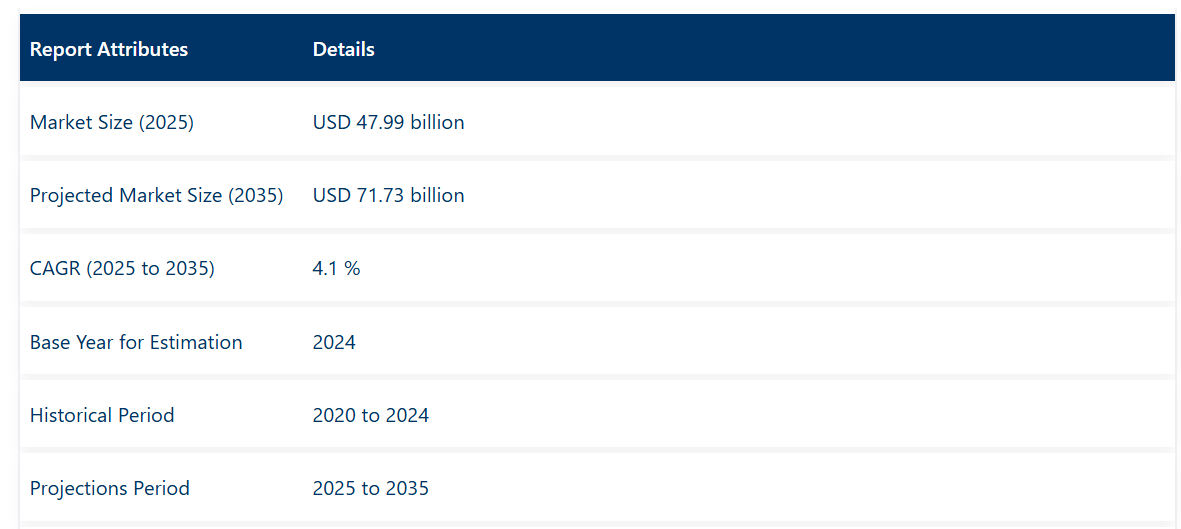Screen dimensions: 1181x529
Task: Click the '2020 to 2024' historical value
Action: [x=371, y=415]
